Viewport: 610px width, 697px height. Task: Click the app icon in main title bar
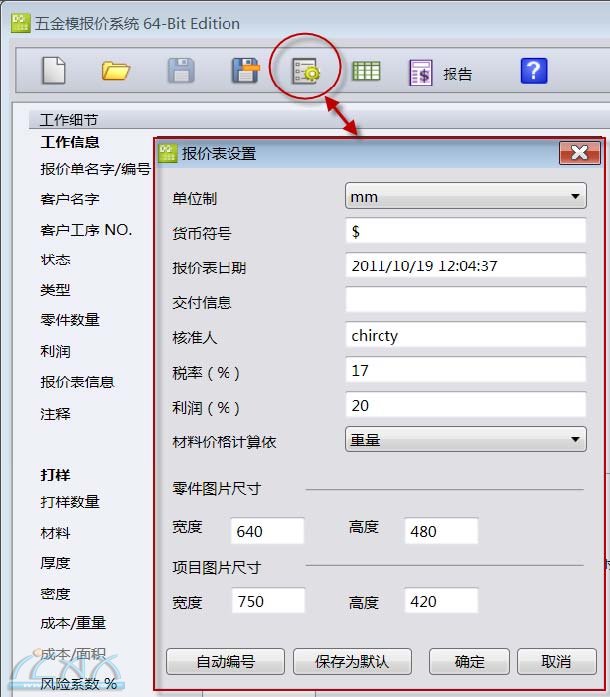(20, 23)
